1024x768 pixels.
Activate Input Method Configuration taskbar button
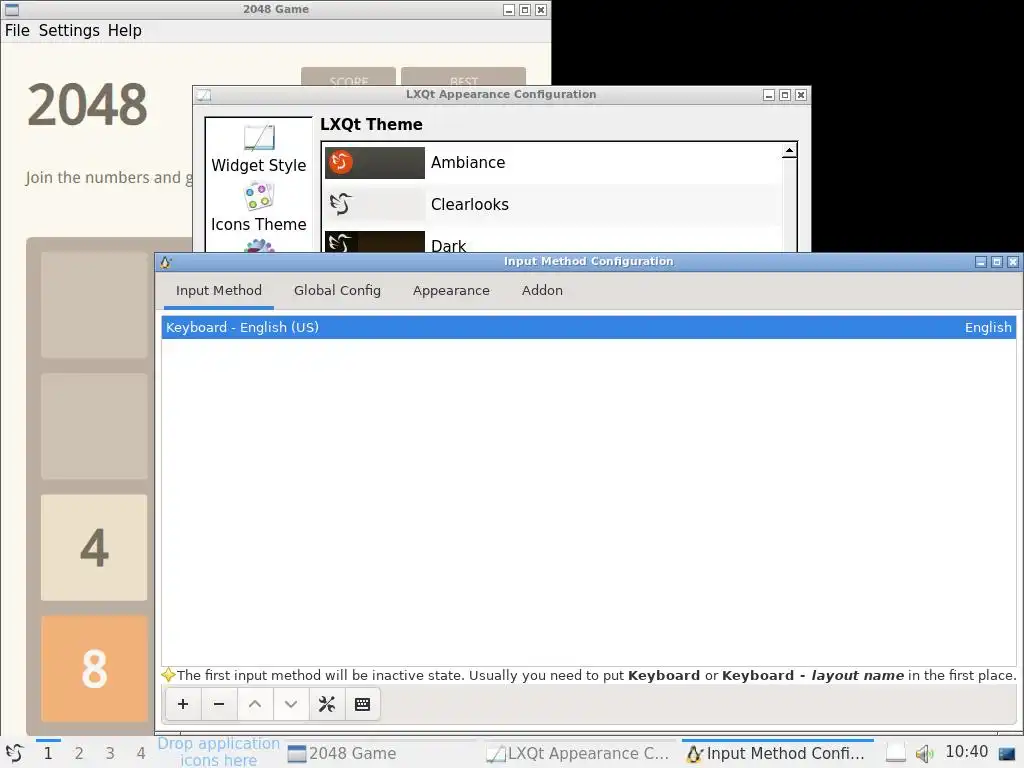[778, 753]
